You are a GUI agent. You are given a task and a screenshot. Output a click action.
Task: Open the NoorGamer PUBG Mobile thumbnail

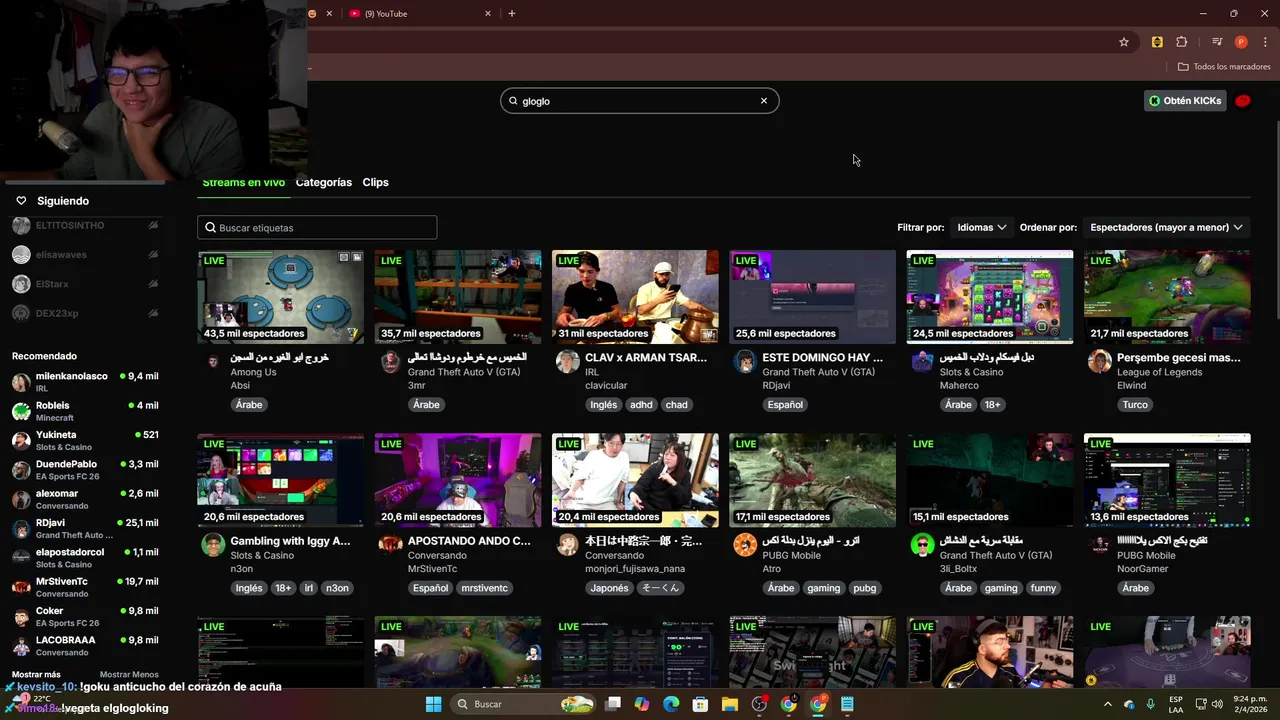pos(1167,480)
